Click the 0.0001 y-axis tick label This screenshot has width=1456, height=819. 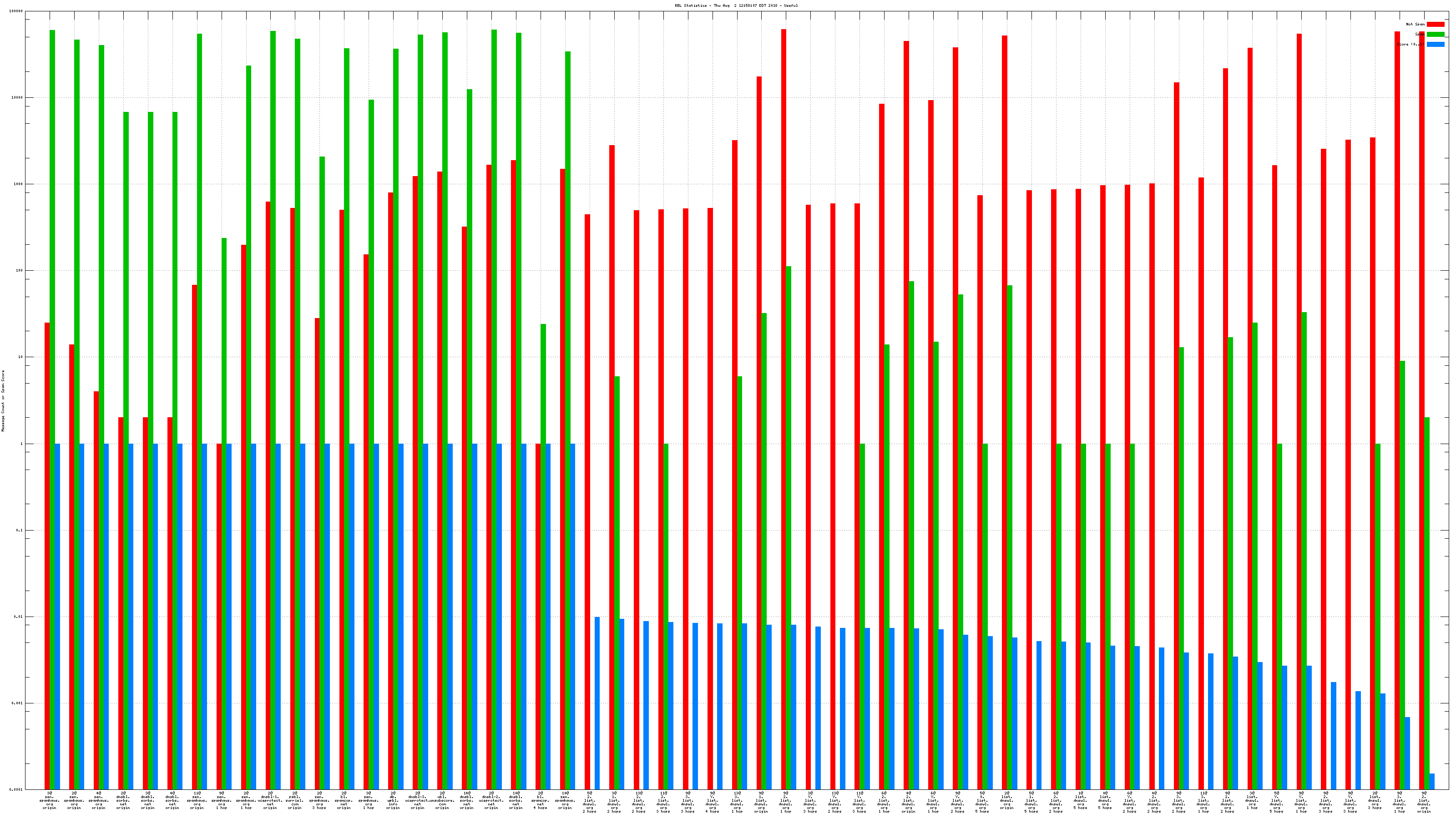(16, 789)
